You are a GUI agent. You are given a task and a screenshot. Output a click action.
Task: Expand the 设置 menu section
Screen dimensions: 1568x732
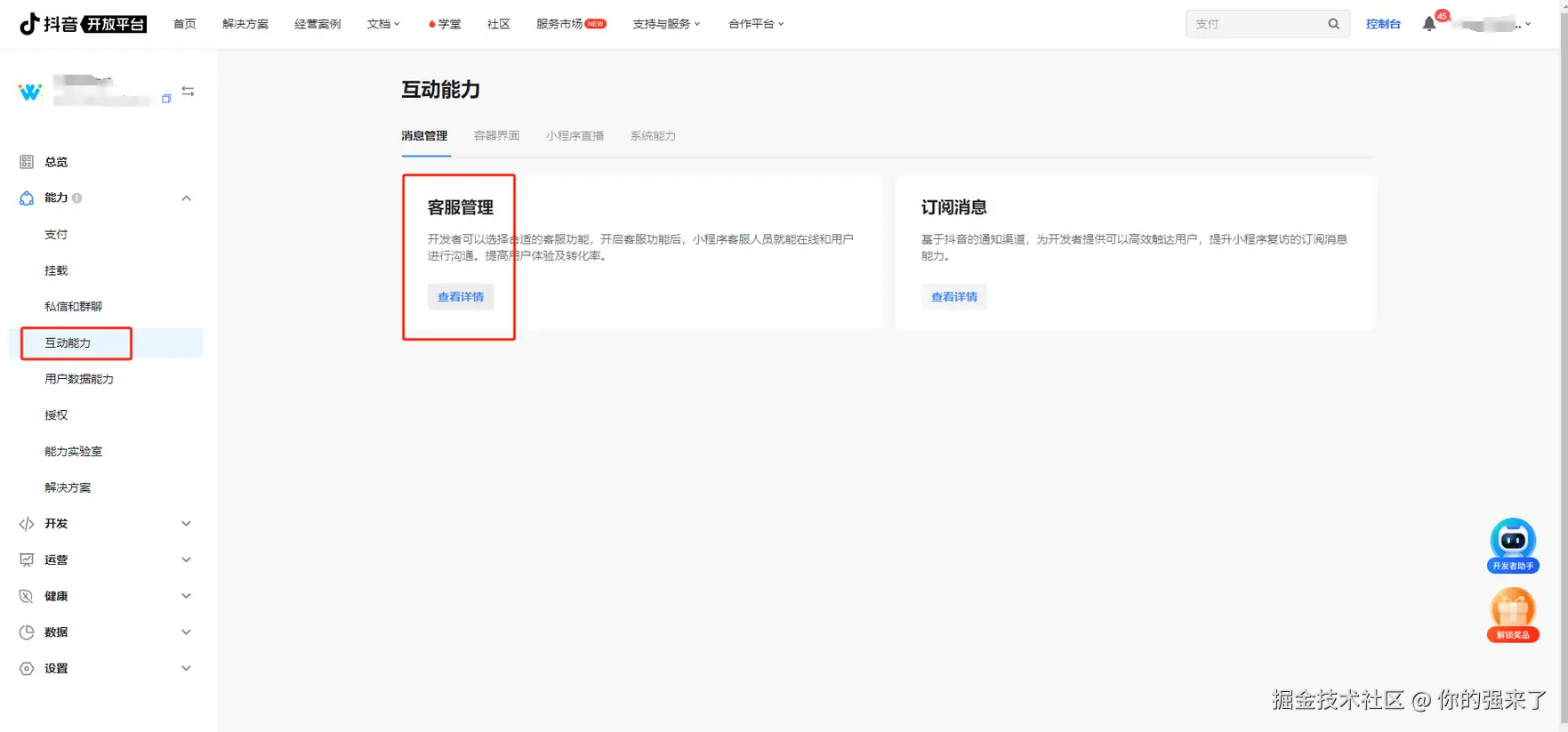coord(186,669)
